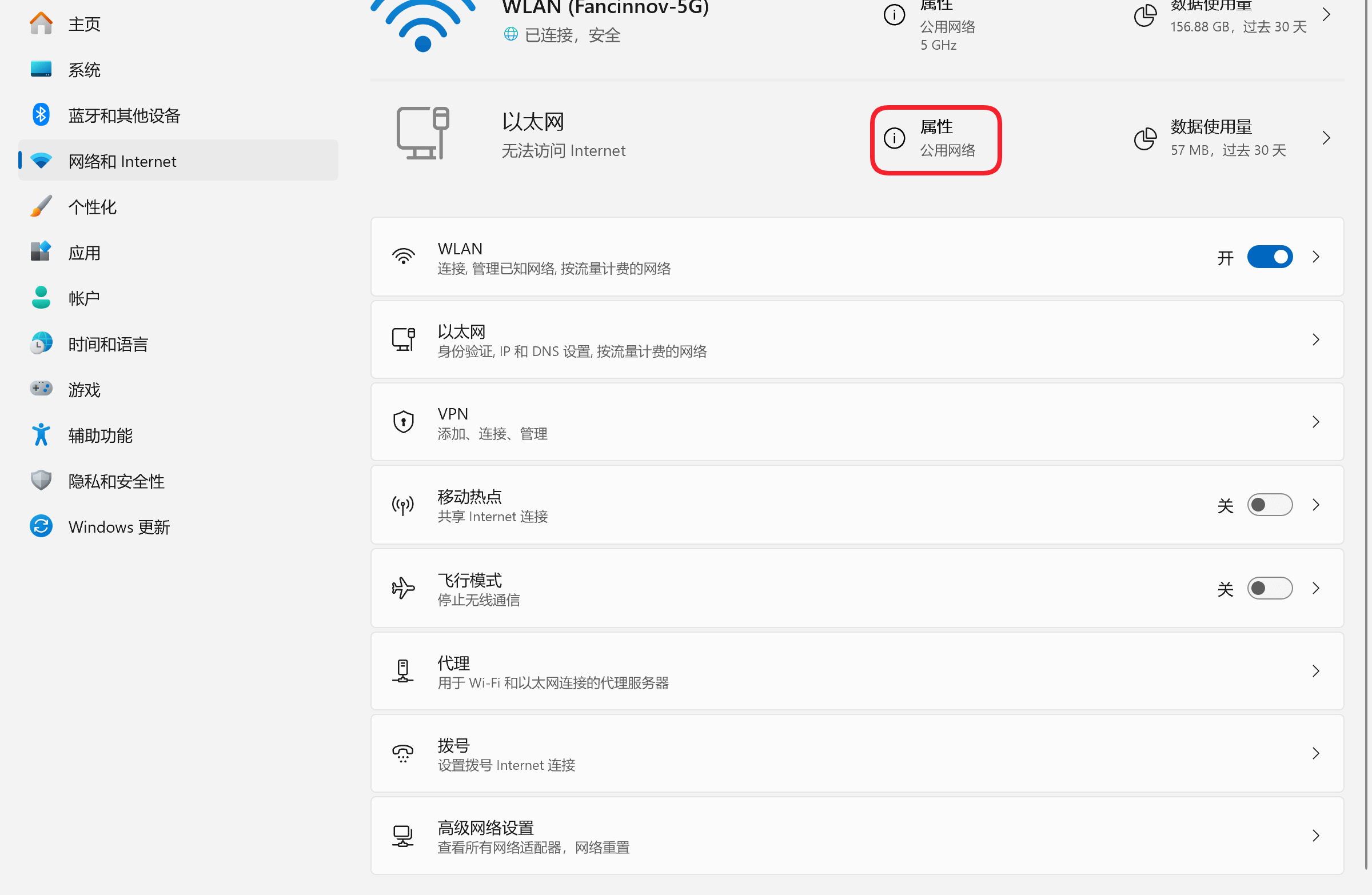The image size is (1372, 895).
Task: Turn off the WLAN toggle
Action: [1270, 257]
